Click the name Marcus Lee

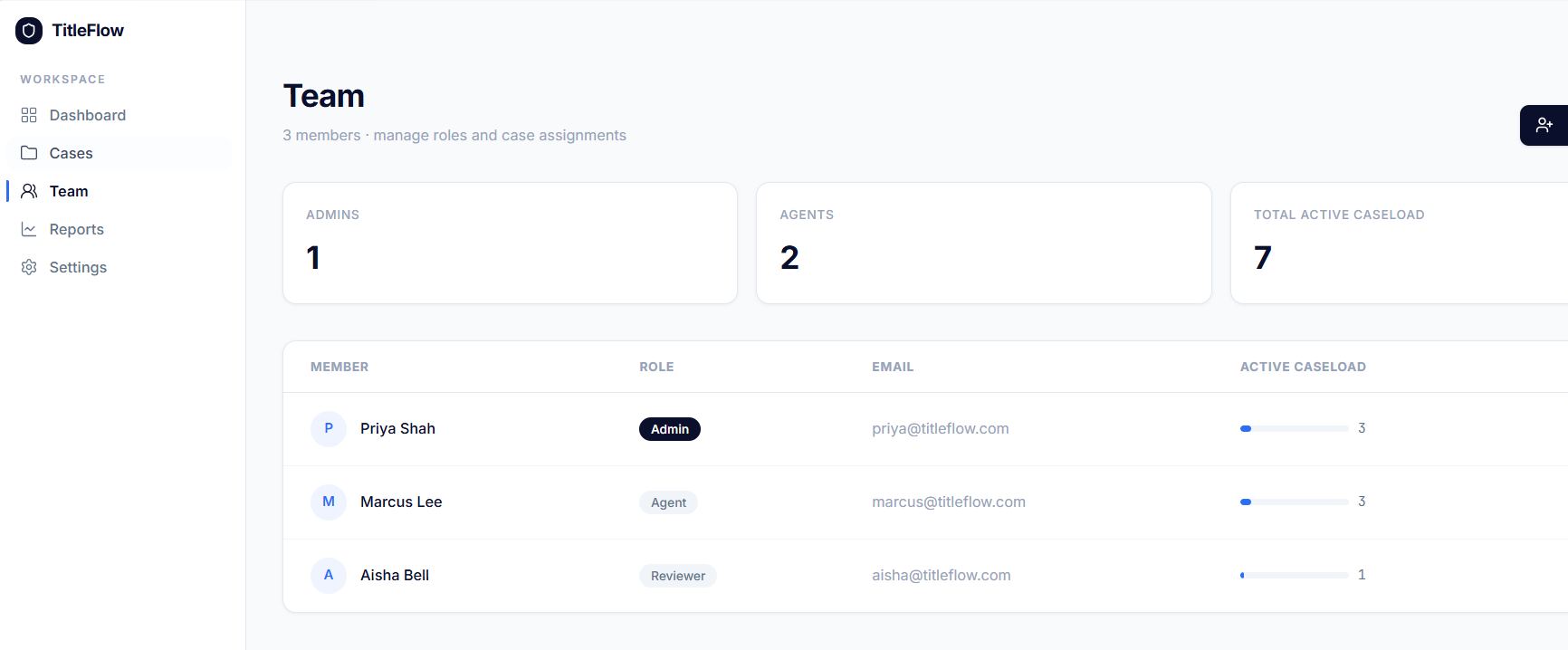pos(401,502)
